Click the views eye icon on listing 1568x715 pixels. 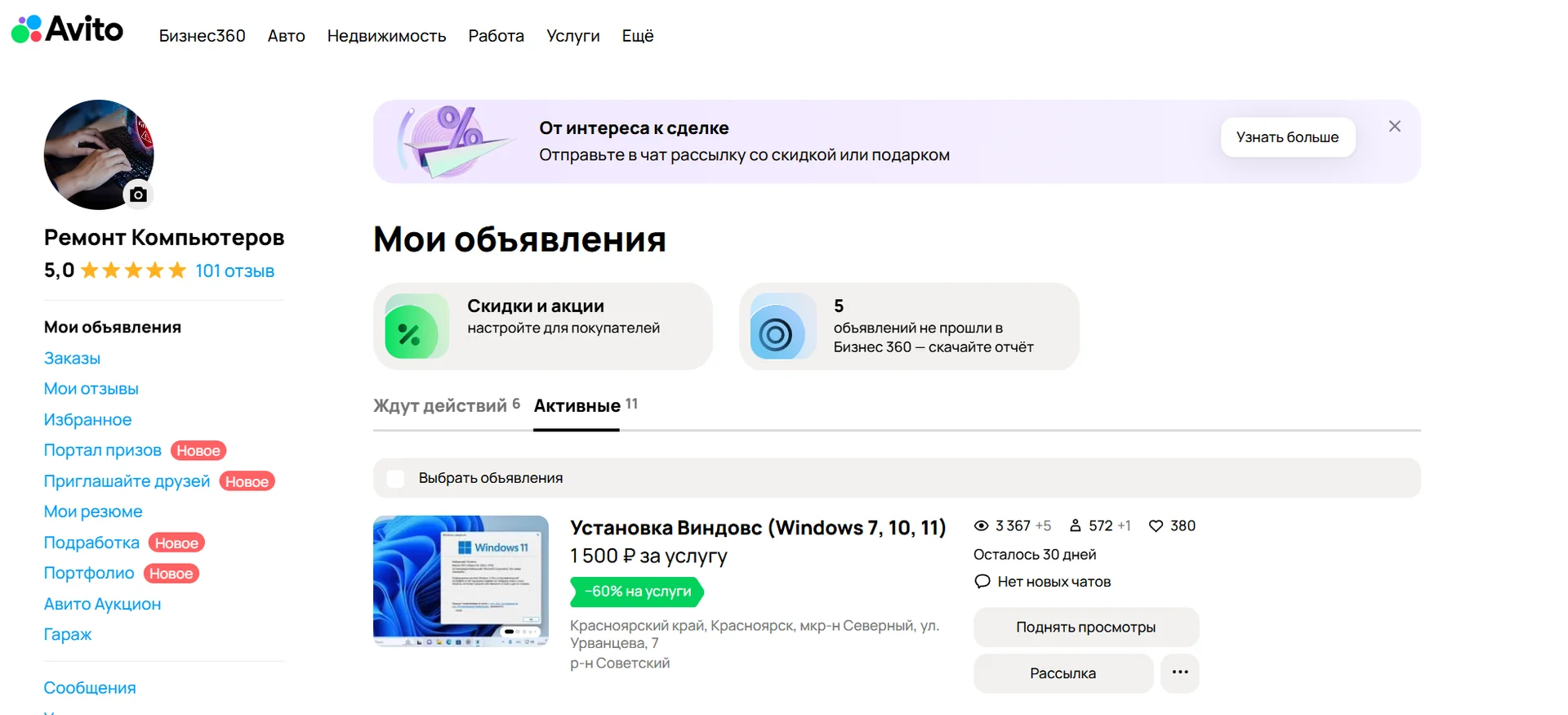(982, 525)
